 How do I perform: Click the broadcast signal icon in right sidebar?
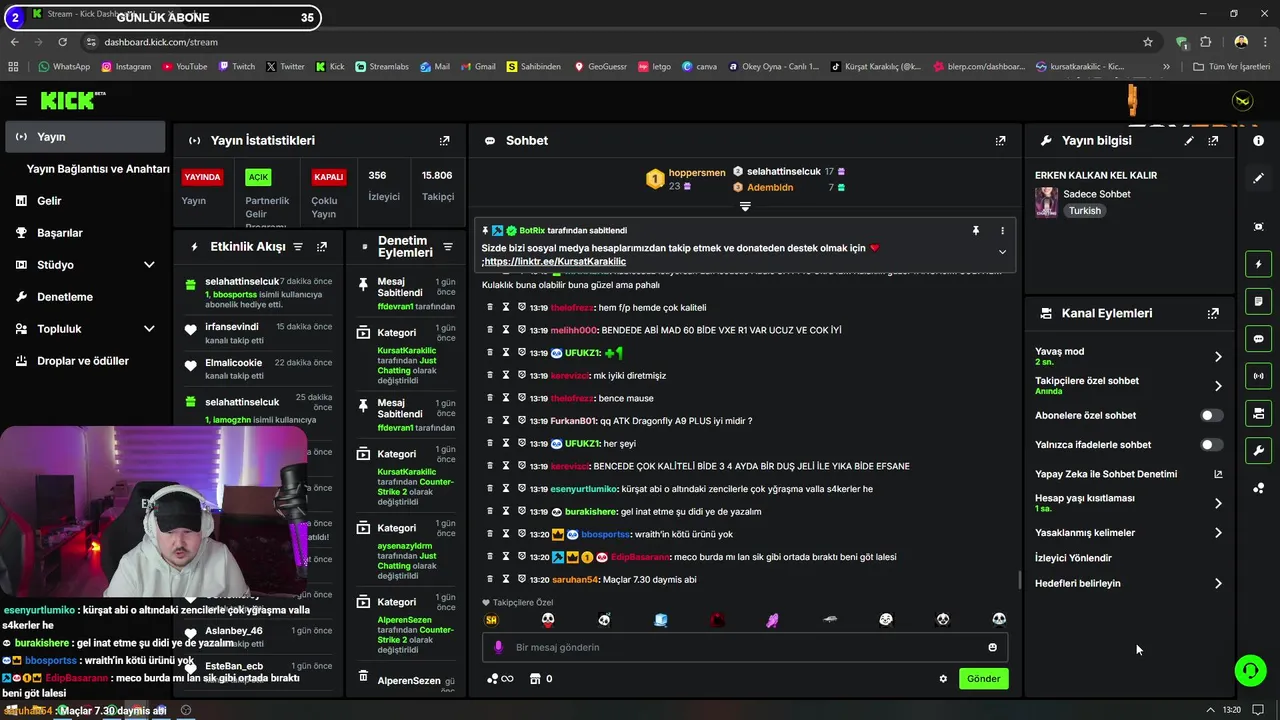[x=1259, y=376]
